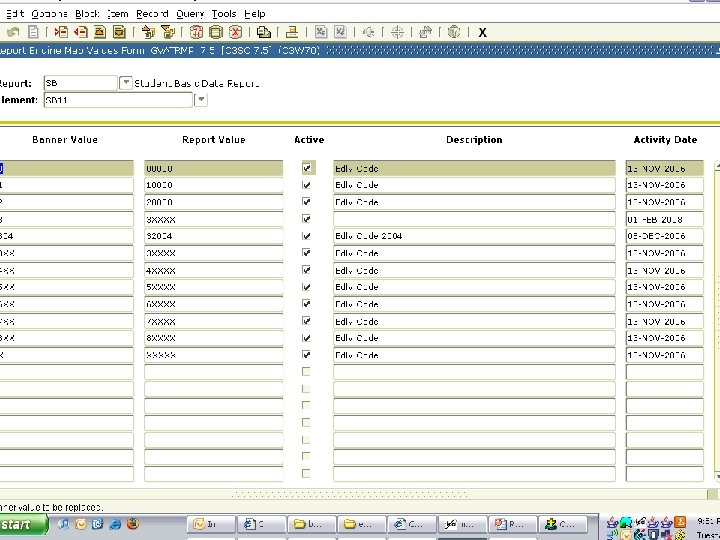Toggle Active checkbox for 32004 row
The width and height of the screenshot is (720, 540).
306,236
